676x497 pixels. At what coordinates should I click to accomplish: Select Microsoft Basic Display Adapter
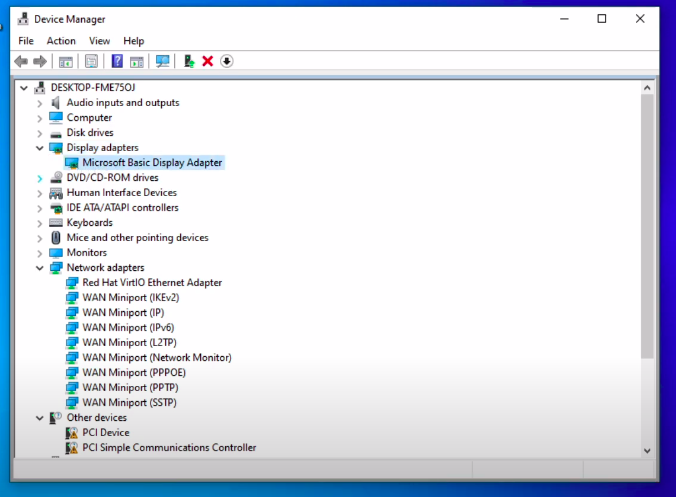[x=152, y=163]
